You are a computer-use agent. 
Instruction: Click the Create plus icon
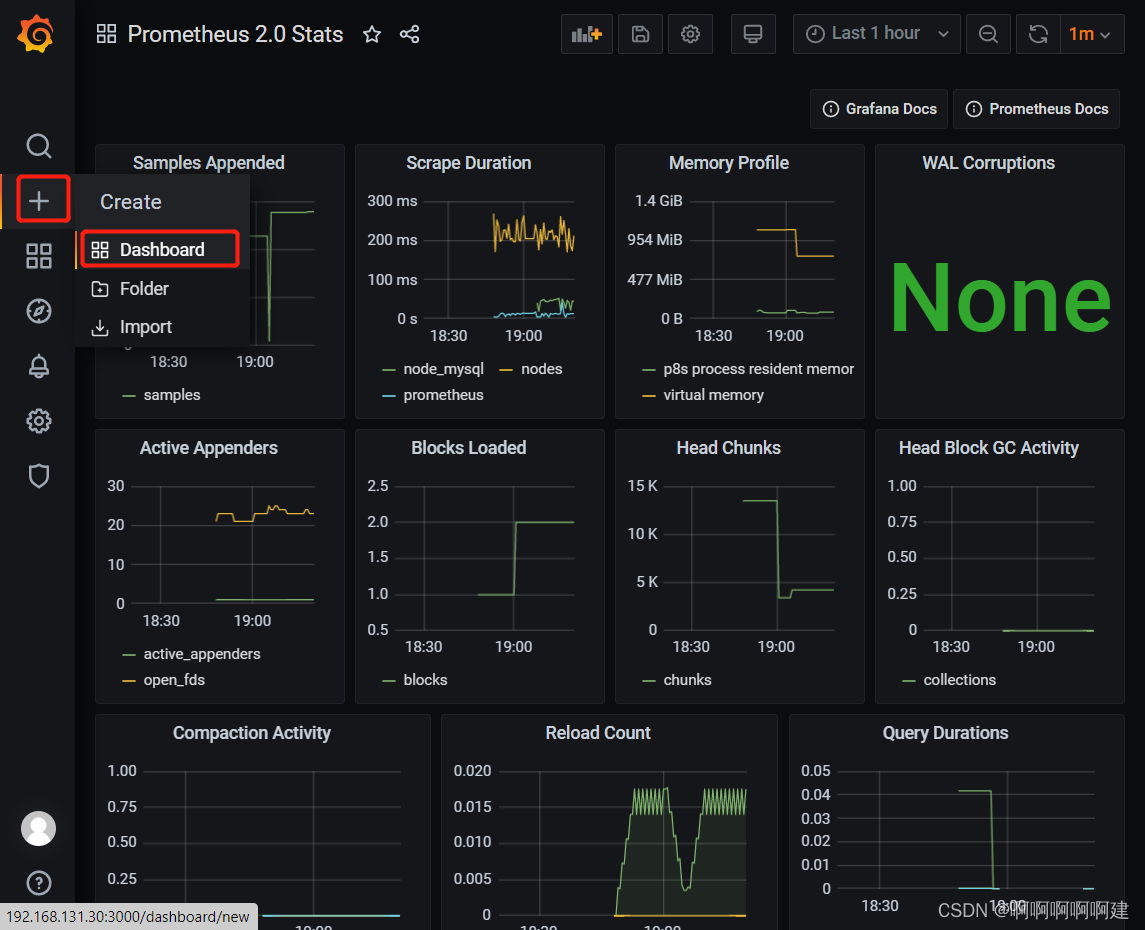pos(38,201)
